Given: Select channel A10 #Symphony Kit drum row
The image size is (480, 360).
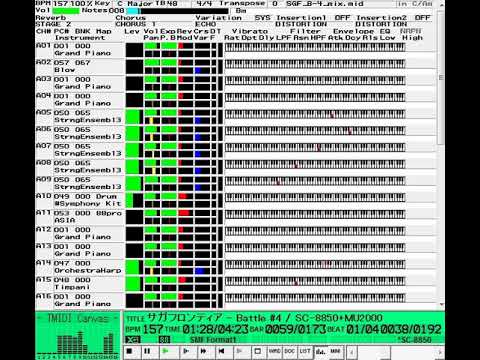Looking at the screenshot, I should click(80, 200).
